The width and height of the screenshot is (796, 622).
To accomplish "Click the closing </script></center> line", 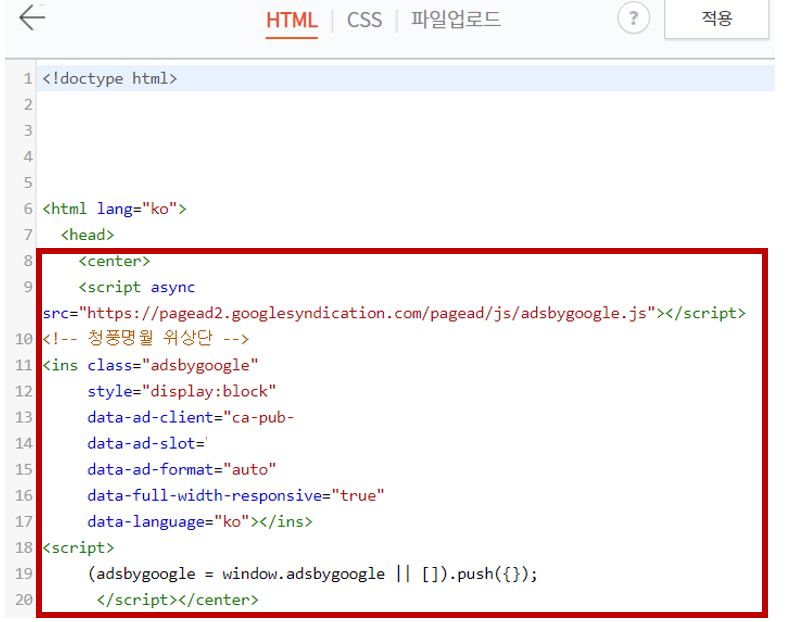I will point(178,600).
